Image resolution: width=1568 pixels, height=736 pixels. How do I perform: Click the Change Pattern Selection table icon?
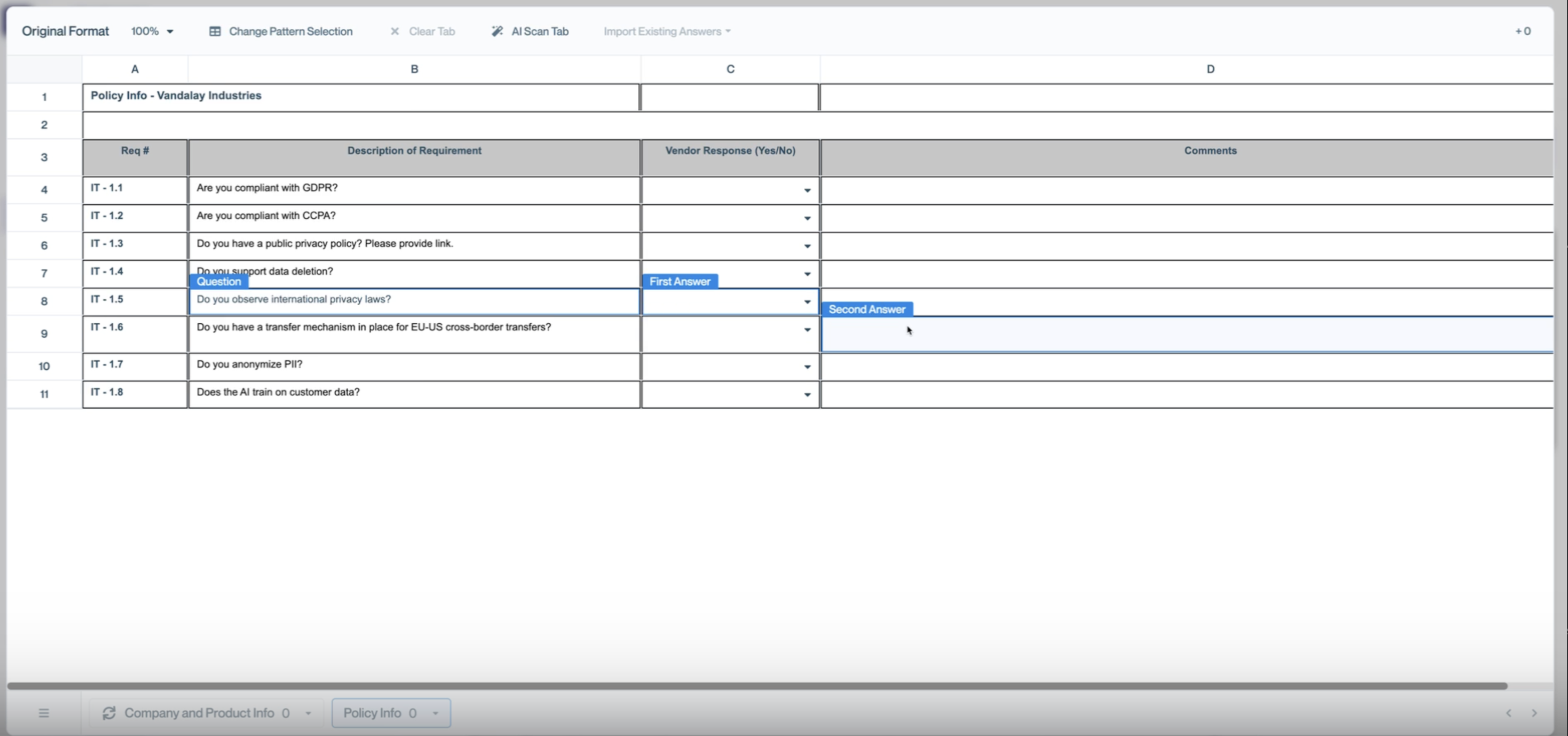(215, 32)
